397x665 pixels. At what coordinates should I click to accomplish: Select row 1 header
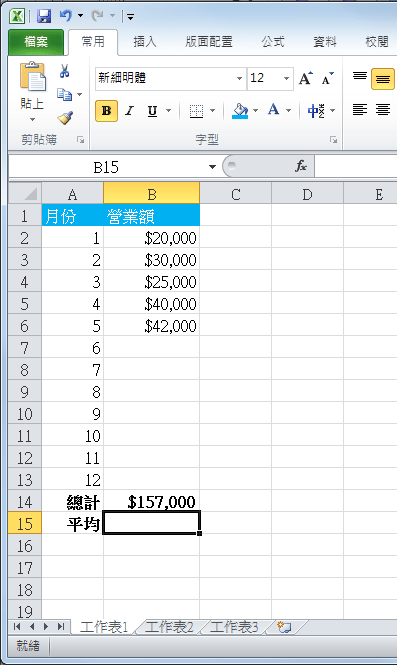25,216
